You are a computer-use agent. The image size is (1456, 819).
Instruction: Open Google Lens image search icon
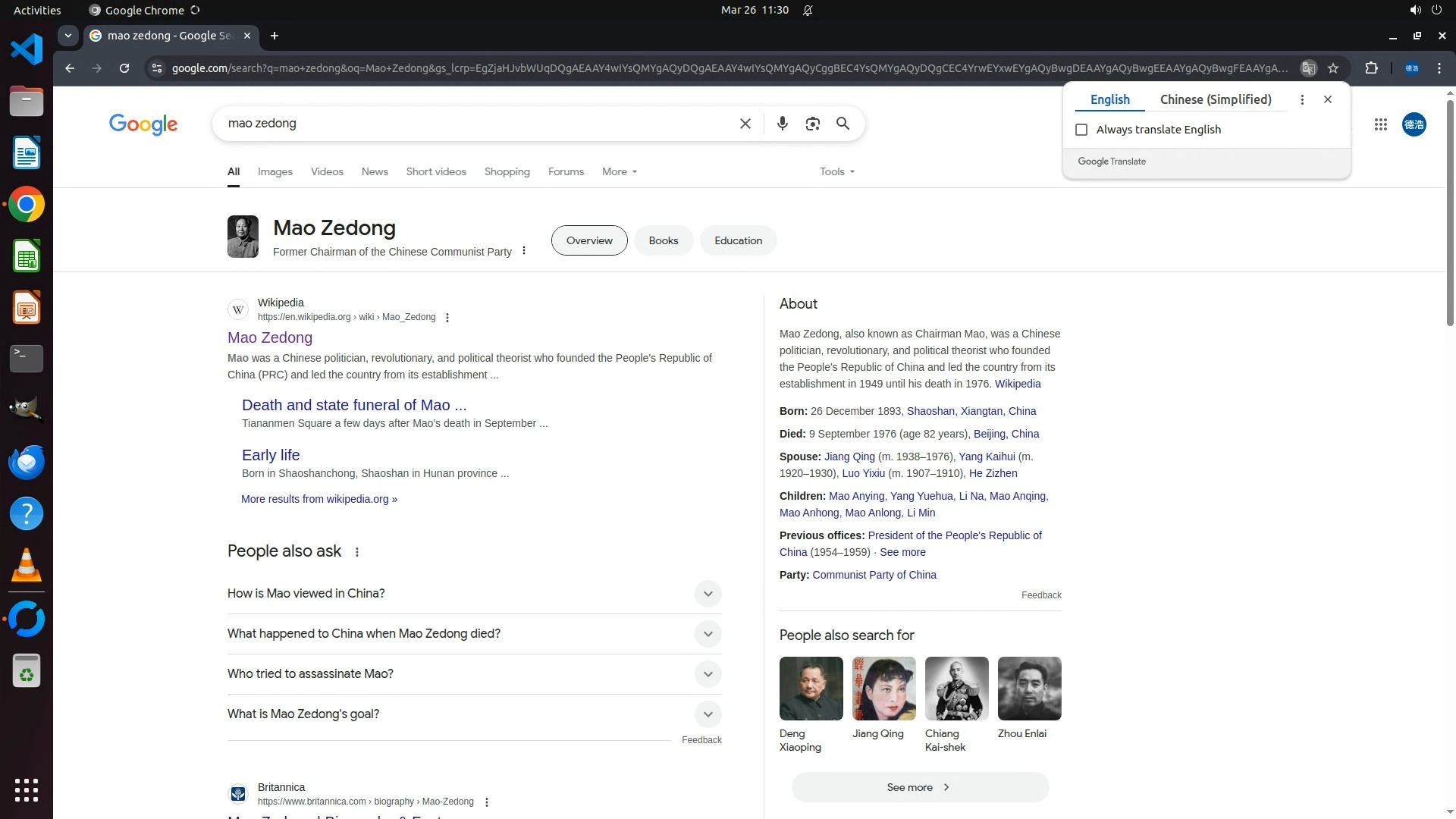812,124
